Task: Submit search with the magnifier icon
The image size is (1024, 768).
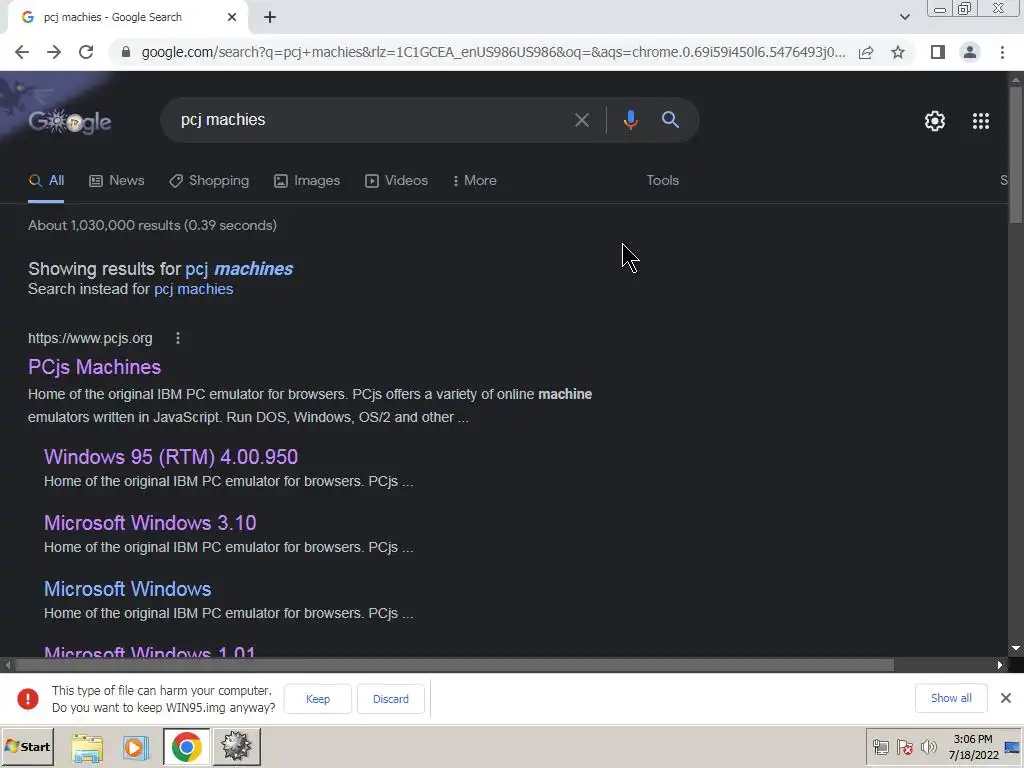Action: click(670, 120)
